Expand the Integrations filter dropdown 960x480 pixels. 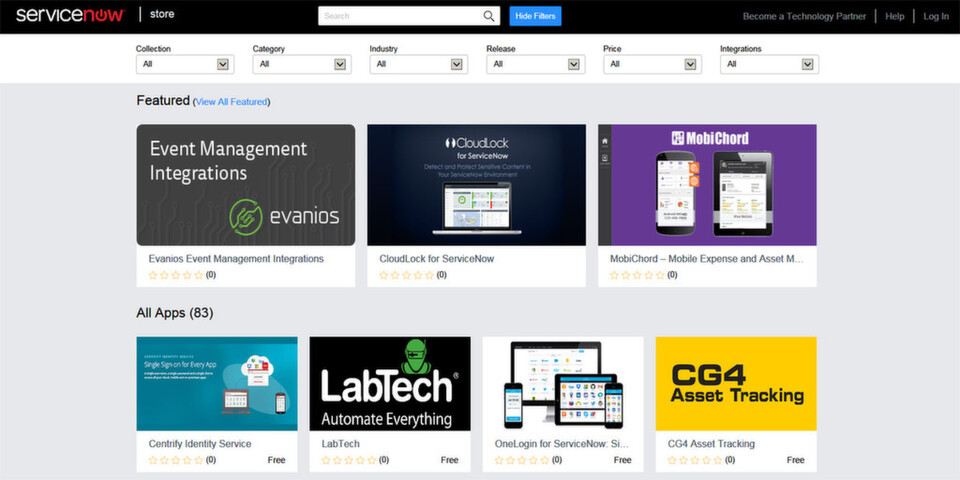pos(770,64)
